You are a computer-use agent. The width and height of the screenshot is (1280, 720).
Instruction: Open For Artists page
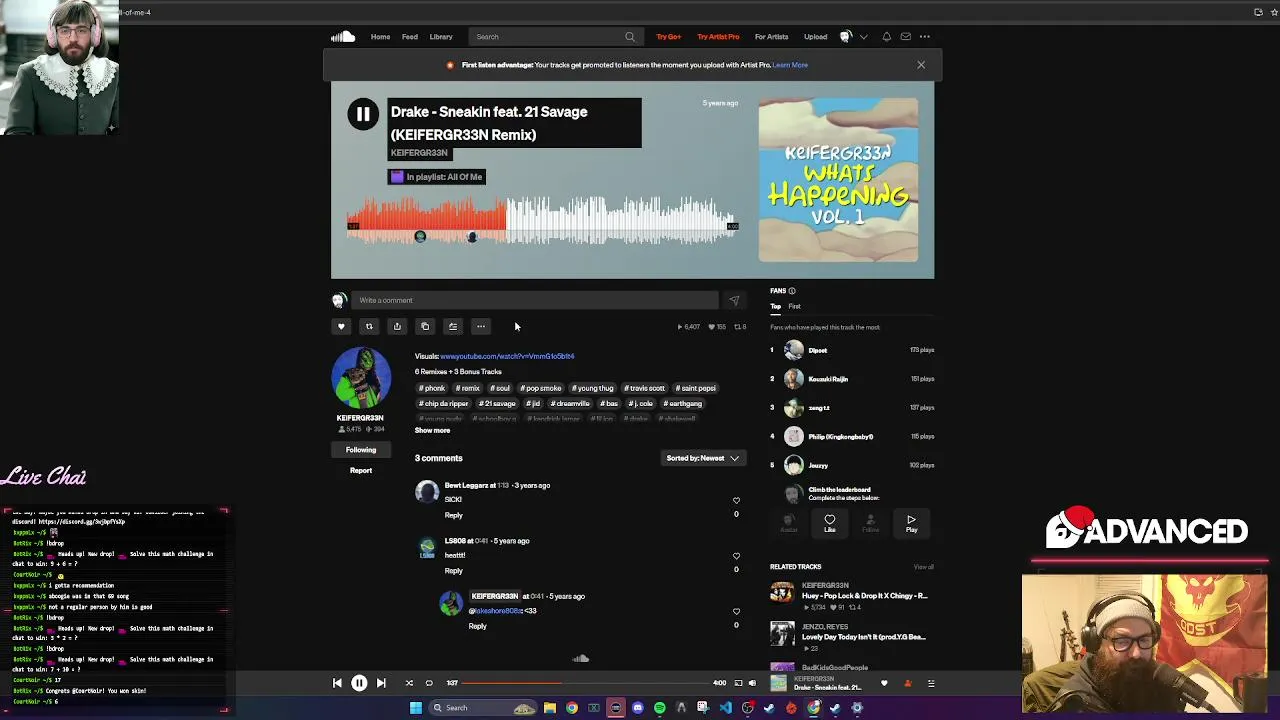click(x=771, y=37)
